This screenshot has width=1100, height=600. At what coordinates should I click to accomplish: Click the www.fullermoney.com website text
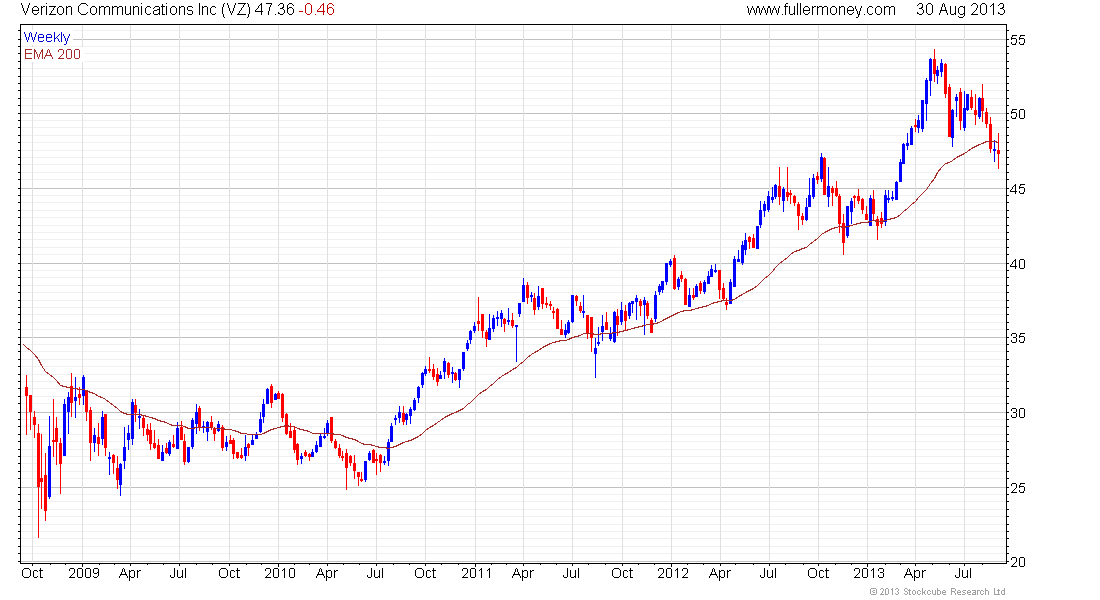(x=821, y=10)
